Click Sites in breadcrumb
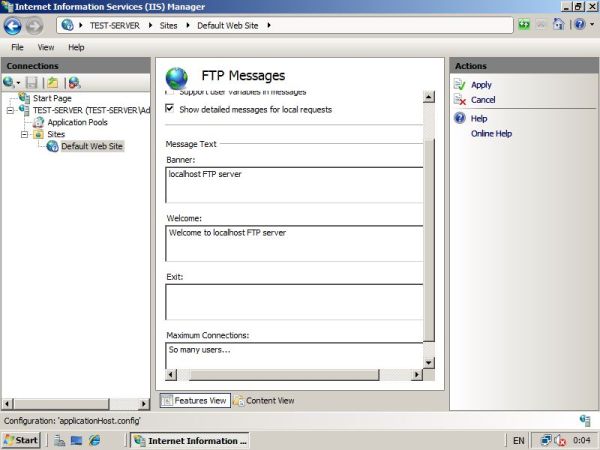 (168, 25)
